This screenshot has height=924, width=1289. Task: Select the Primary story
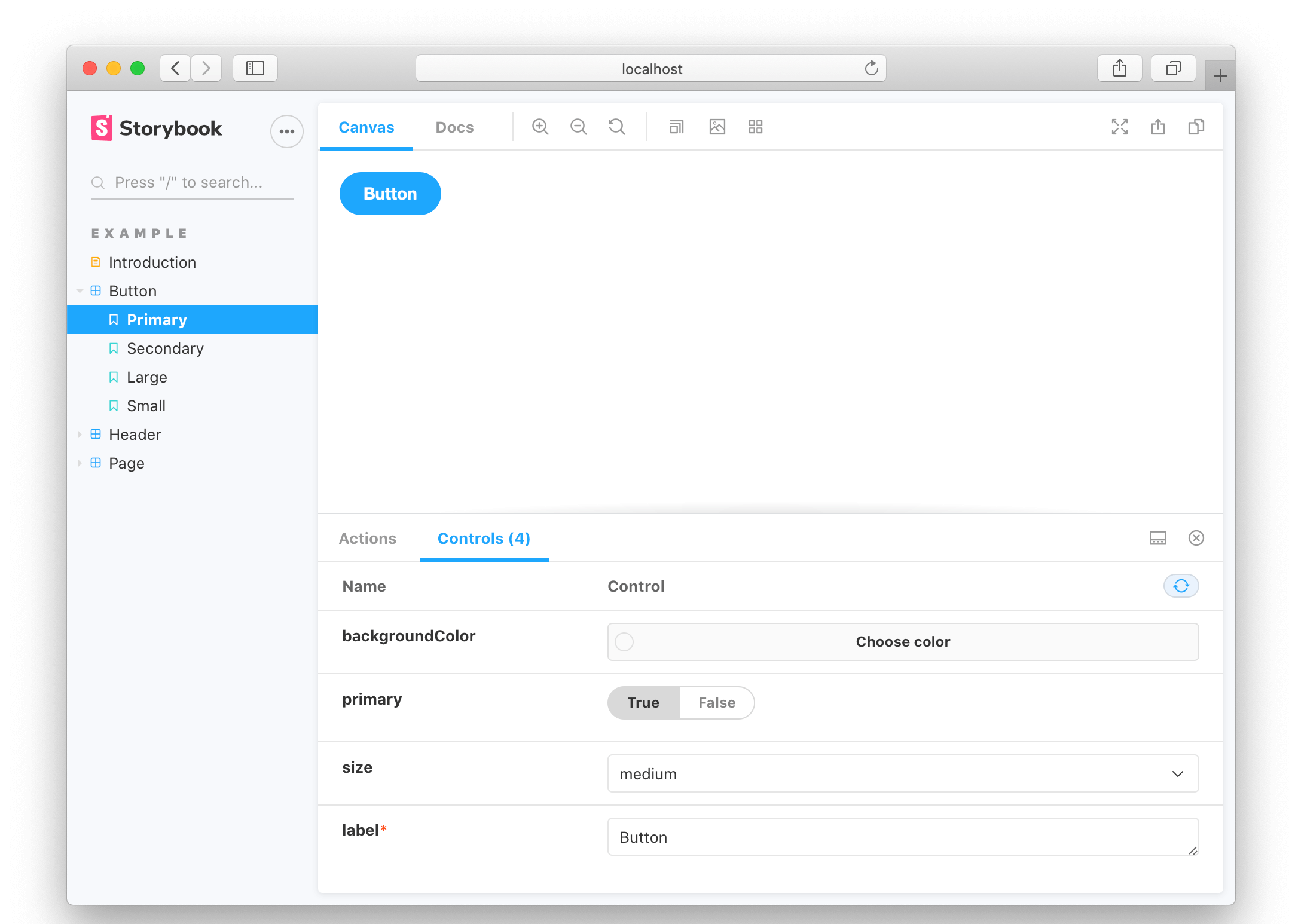point(193,320)
